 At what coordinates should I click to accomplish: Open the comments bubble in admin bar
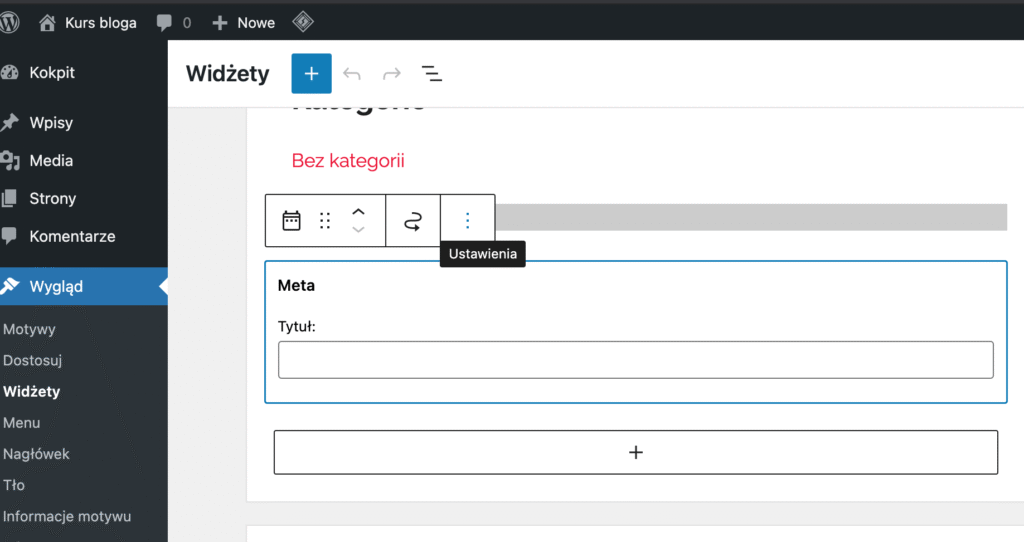173,22
